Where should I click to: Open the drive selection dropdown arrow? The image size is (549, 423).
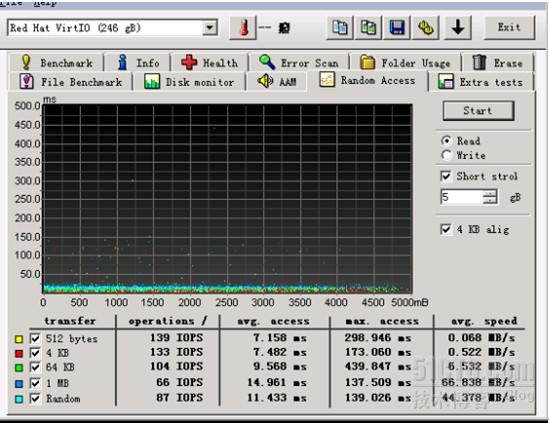coord(209,28)
